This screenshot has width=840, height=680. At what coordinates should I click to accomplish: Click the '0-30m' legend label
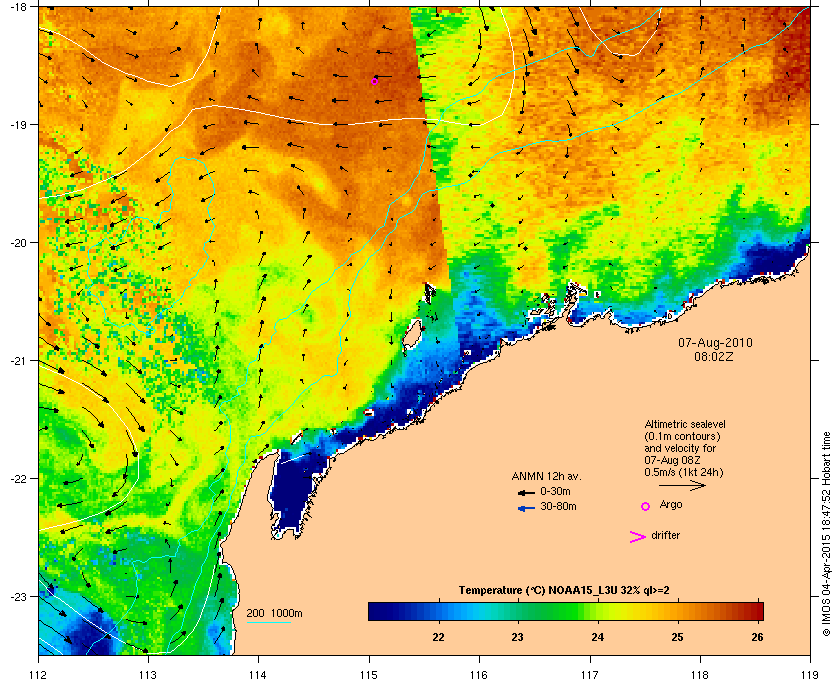coord(555,491)
